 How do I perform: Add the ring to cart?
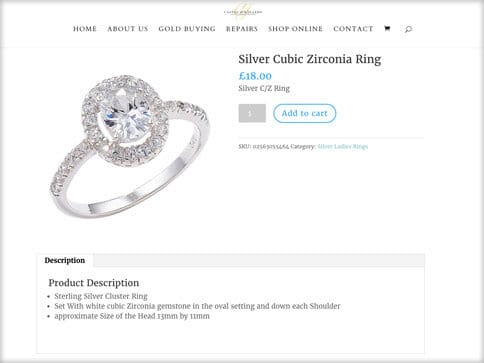point(304,113)
